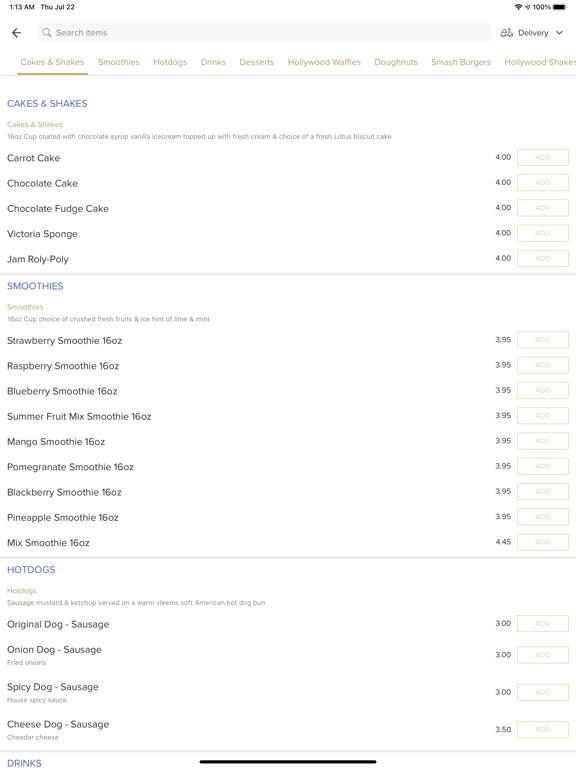
Task: Open the Hollywood Waffles tab
Action: pos(324,62)
